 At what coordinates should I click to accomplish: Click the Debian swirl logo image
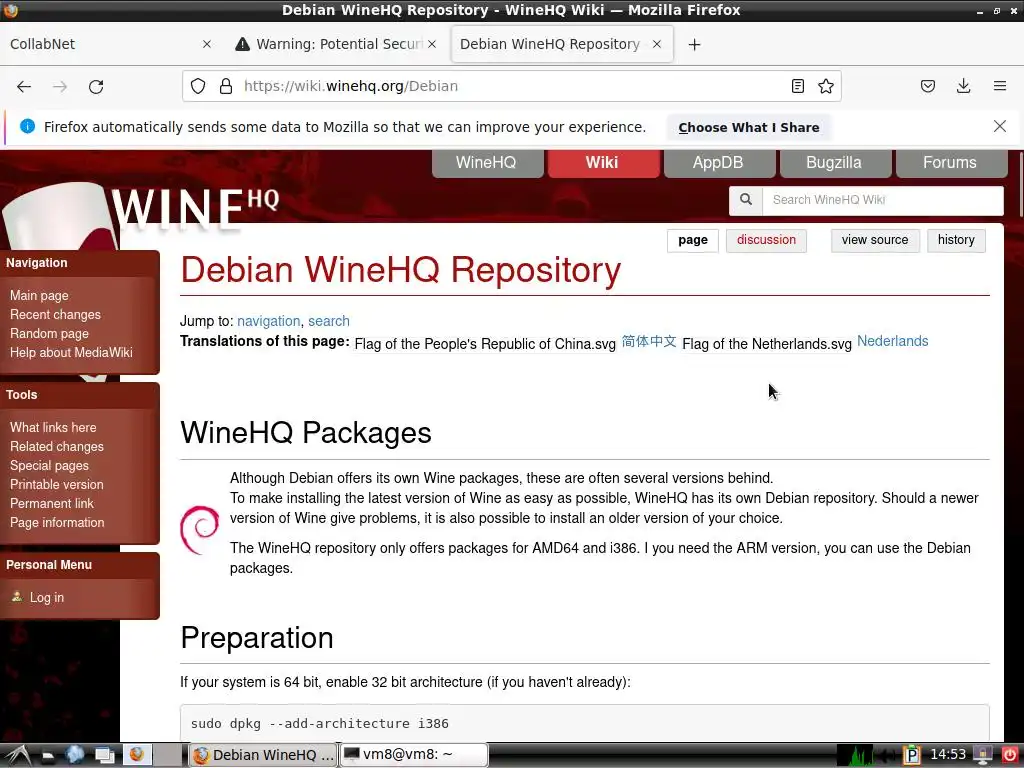199,530
